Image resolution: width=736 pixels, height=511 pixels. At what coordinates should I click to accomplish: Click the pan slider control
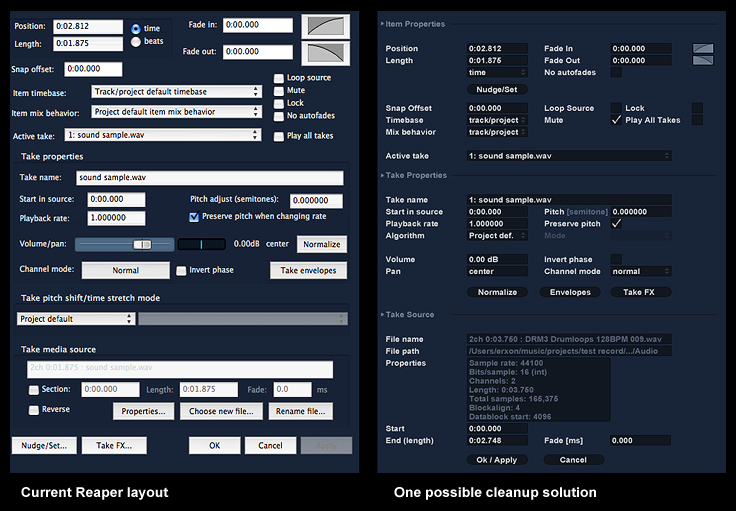pos(201,244)
